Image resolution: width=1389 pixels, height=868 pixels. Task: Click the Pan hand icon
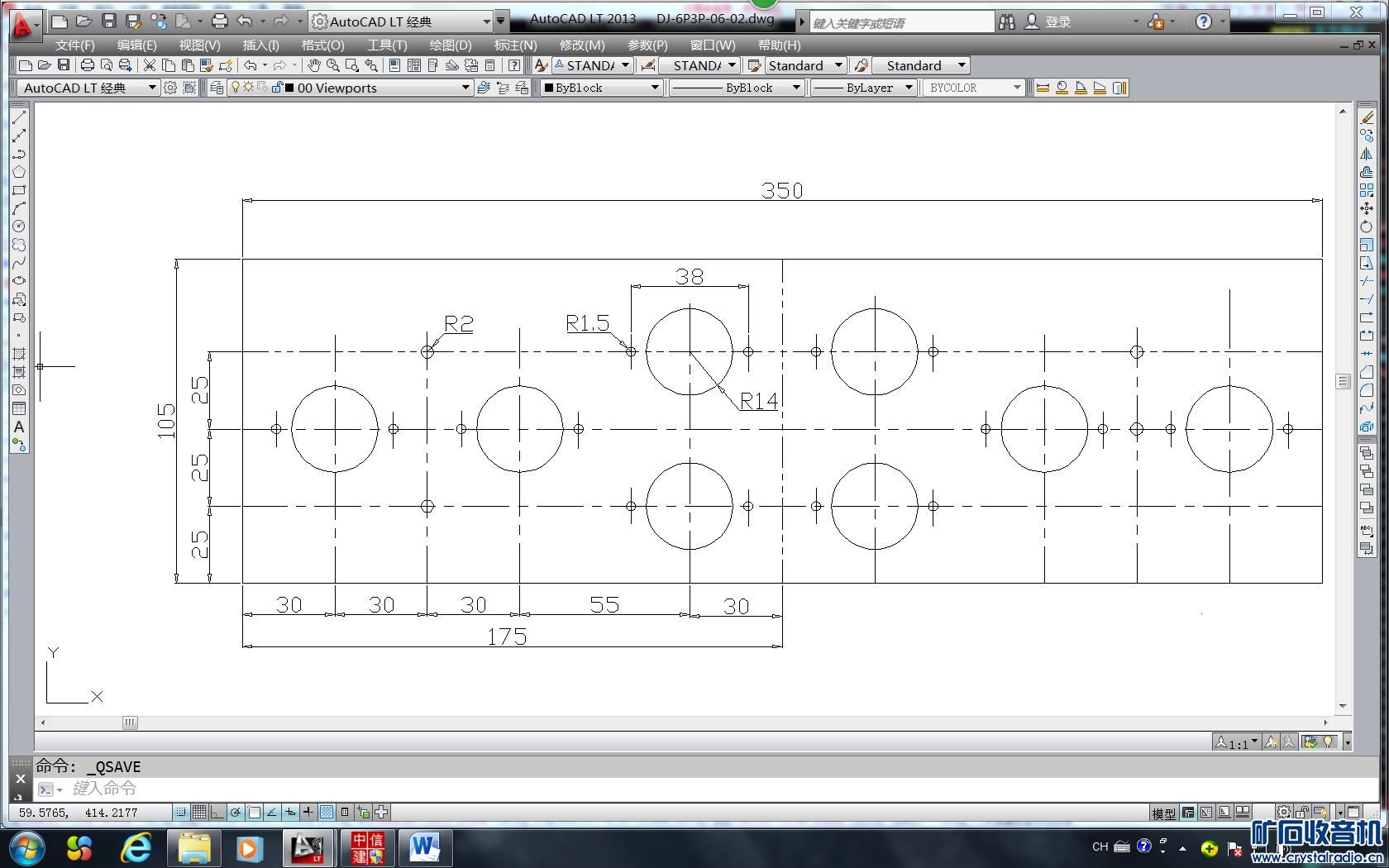click(x=313, y=65)
